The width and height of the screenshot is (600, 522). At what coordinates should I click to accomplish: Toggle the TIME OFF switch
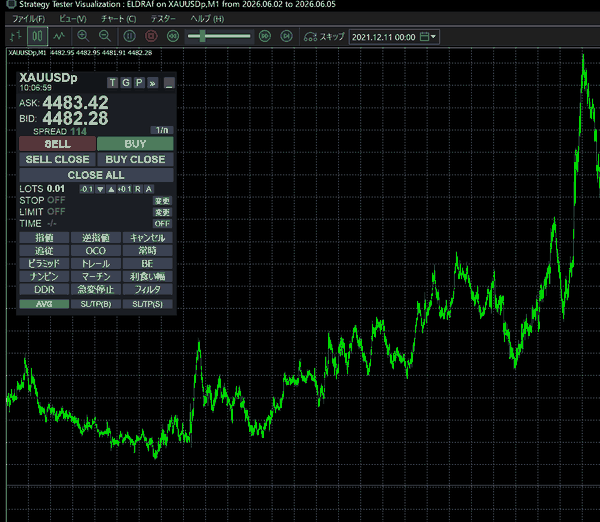(x=162, y=223)
